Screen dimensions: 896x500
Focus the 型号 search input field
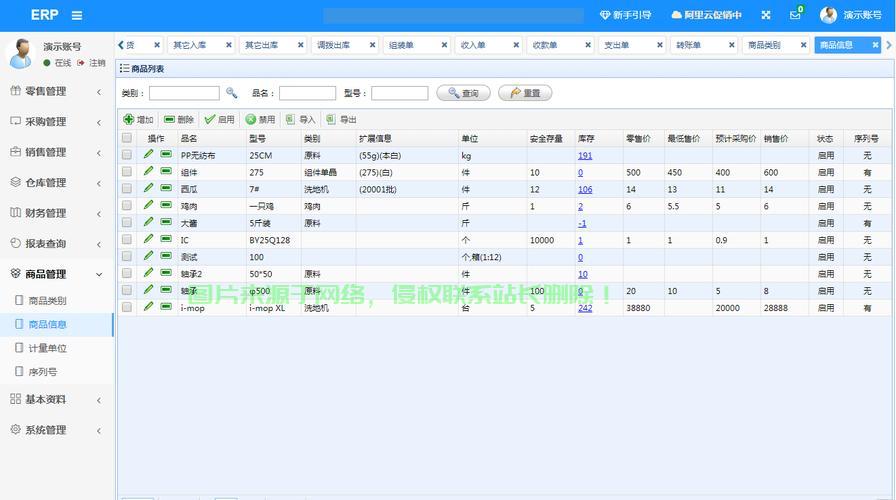click(399, 93)
